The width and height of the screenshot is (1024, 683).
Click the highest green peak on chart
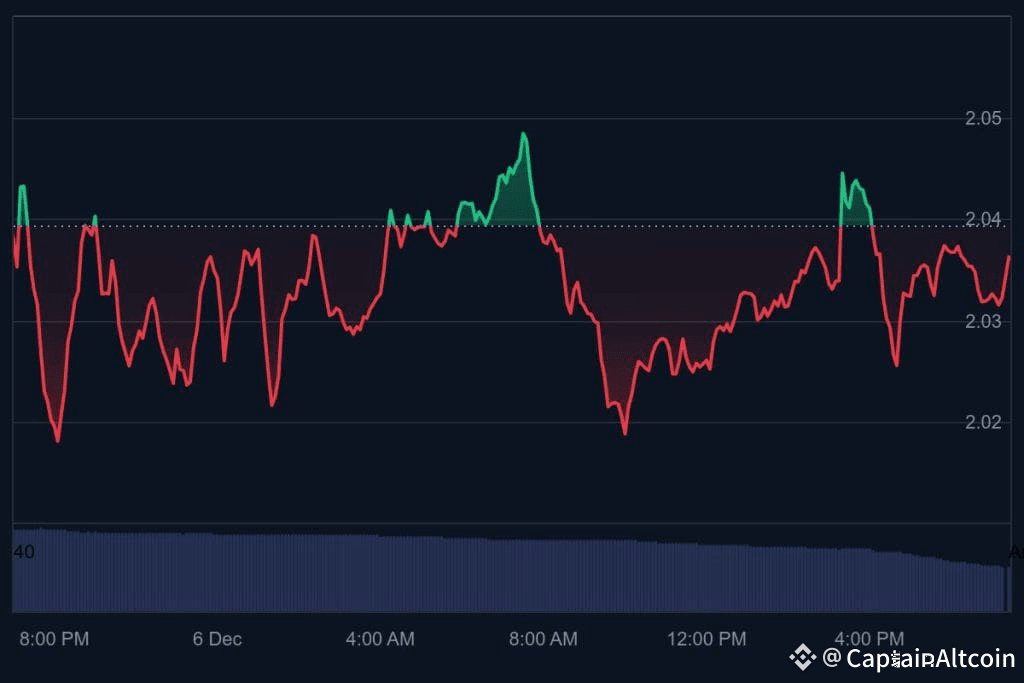[523, 135]
